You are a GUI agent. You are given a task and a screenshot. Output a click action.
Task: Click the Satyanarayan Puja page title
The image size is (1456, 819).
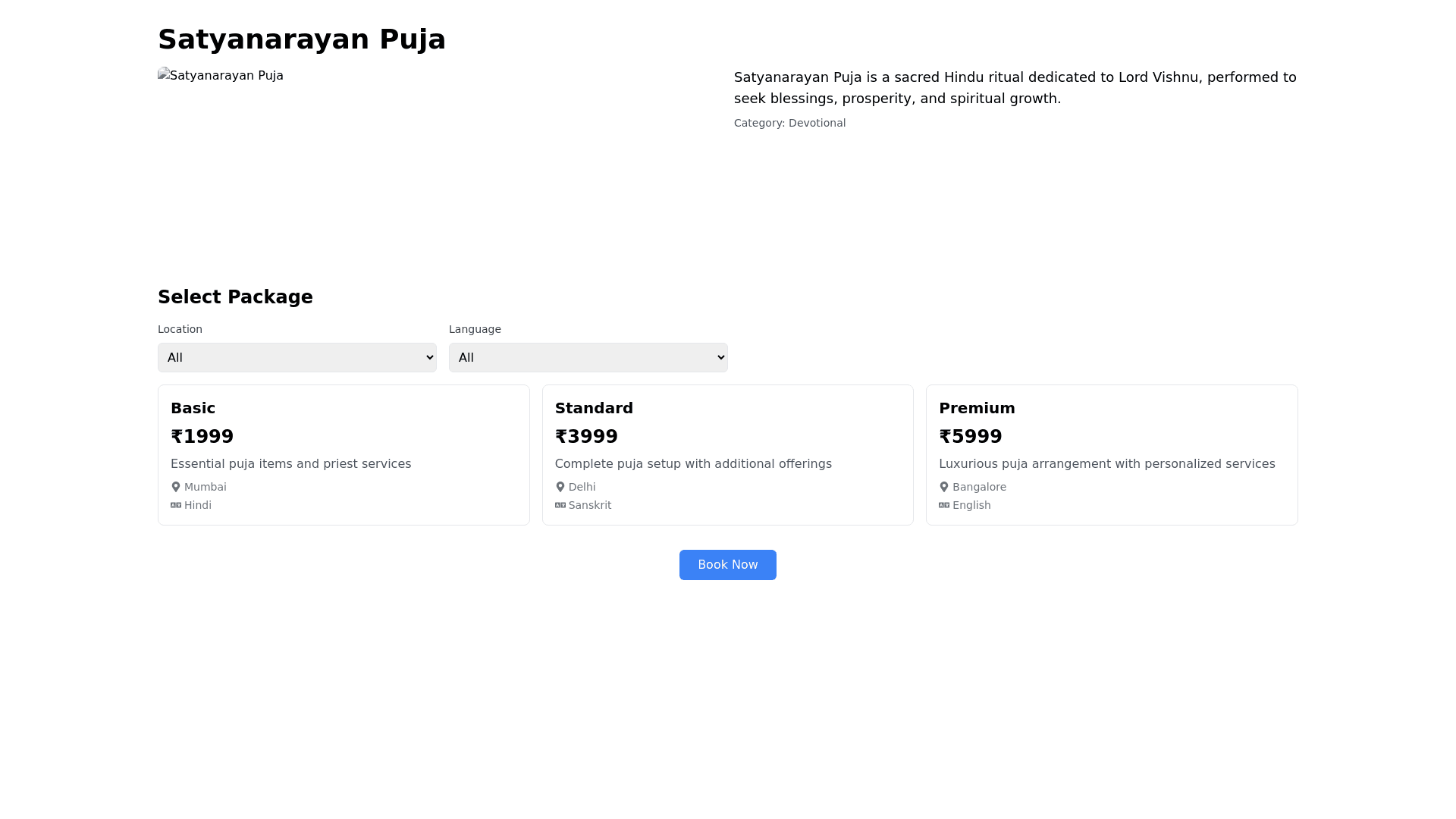(x=302, y=39)
